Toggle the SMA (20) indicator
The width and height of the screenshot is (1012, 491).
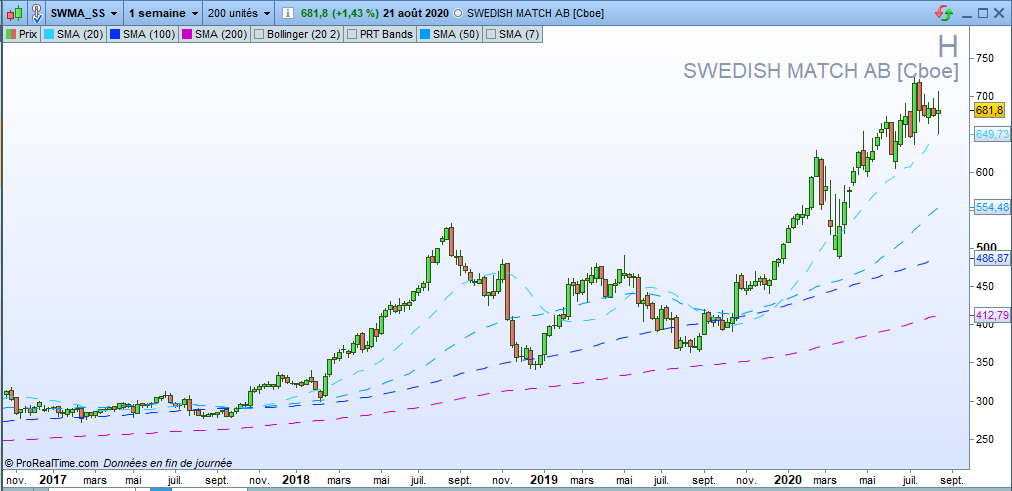pyautogui.click(x=74, y=34)
